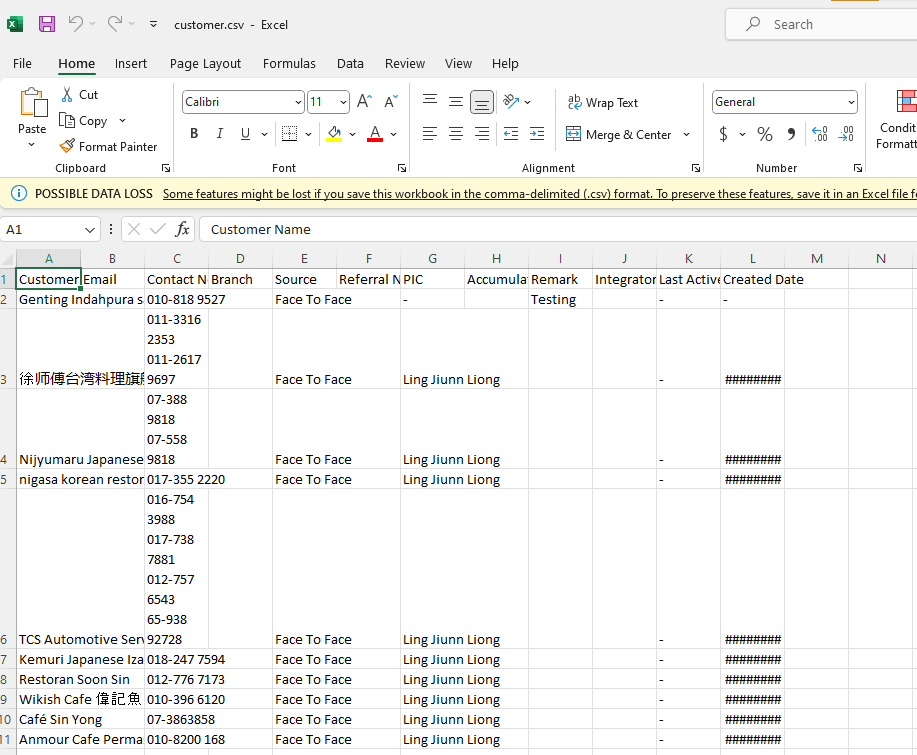Click possible data loss message link
This screenshot has width=917, height=755.
click(x=539, y=194)
